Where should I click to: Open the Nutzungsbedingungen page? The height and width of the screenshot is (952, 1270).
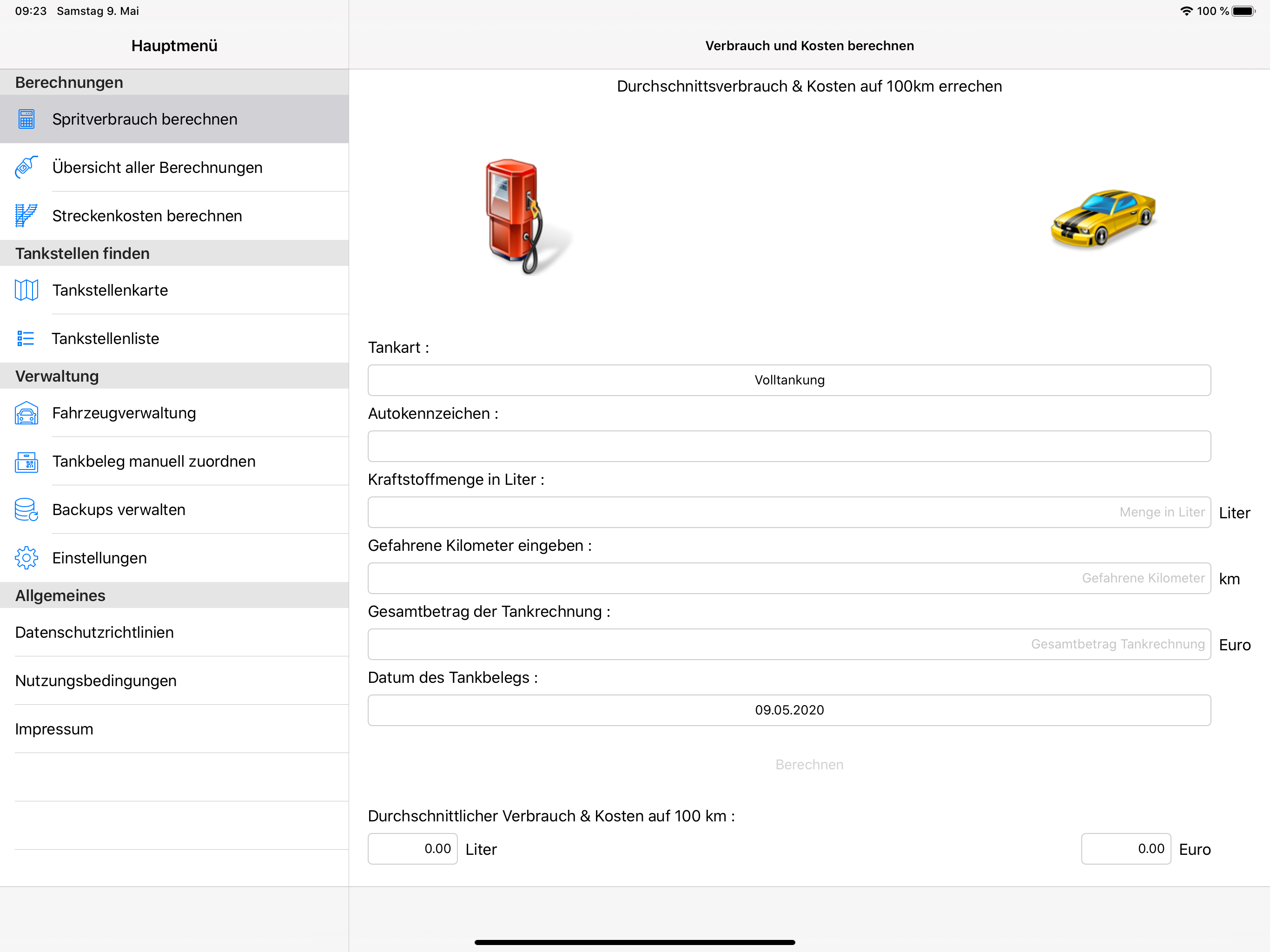174,681
